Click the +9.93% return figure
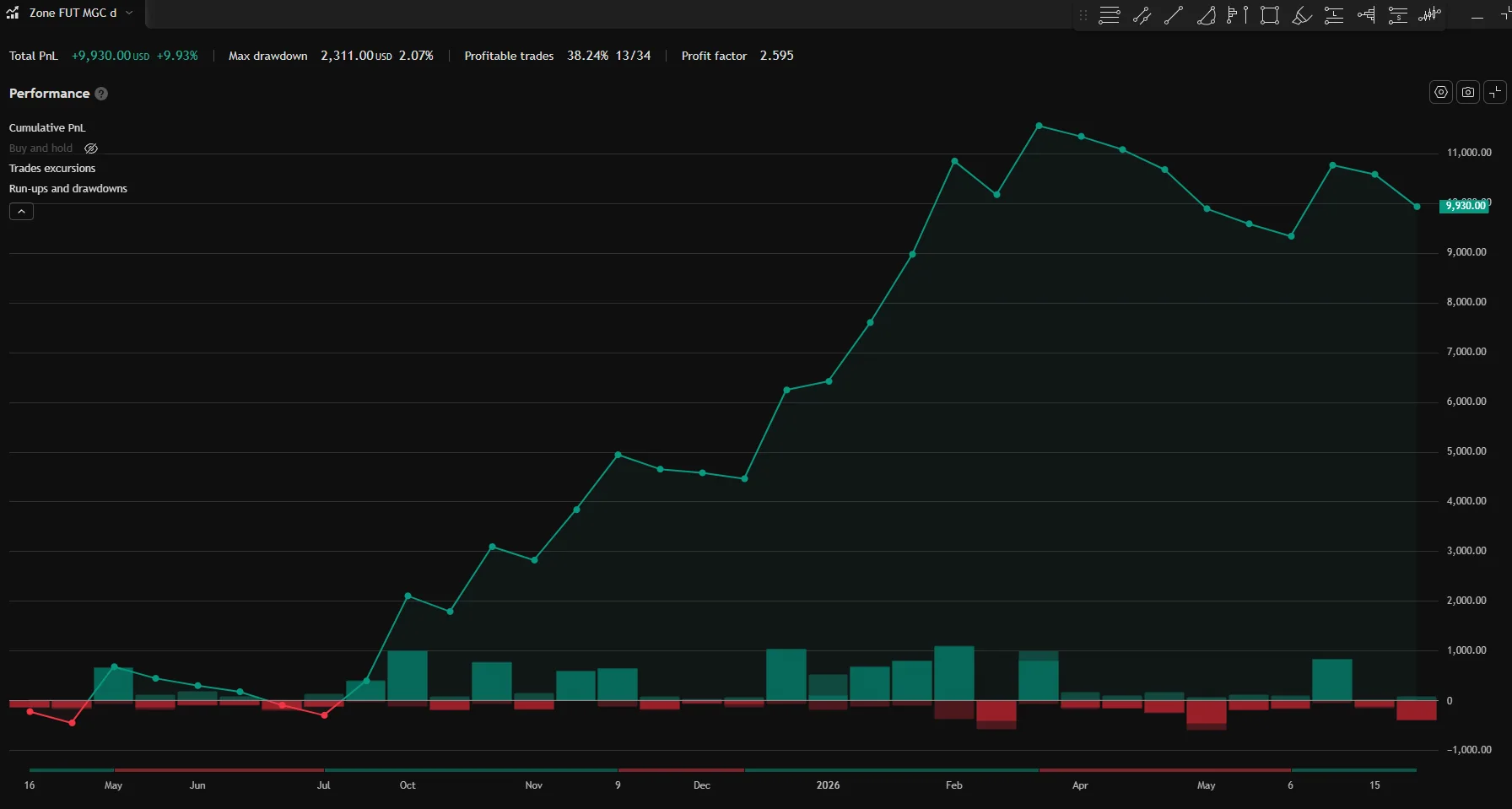 click(177, 56)
